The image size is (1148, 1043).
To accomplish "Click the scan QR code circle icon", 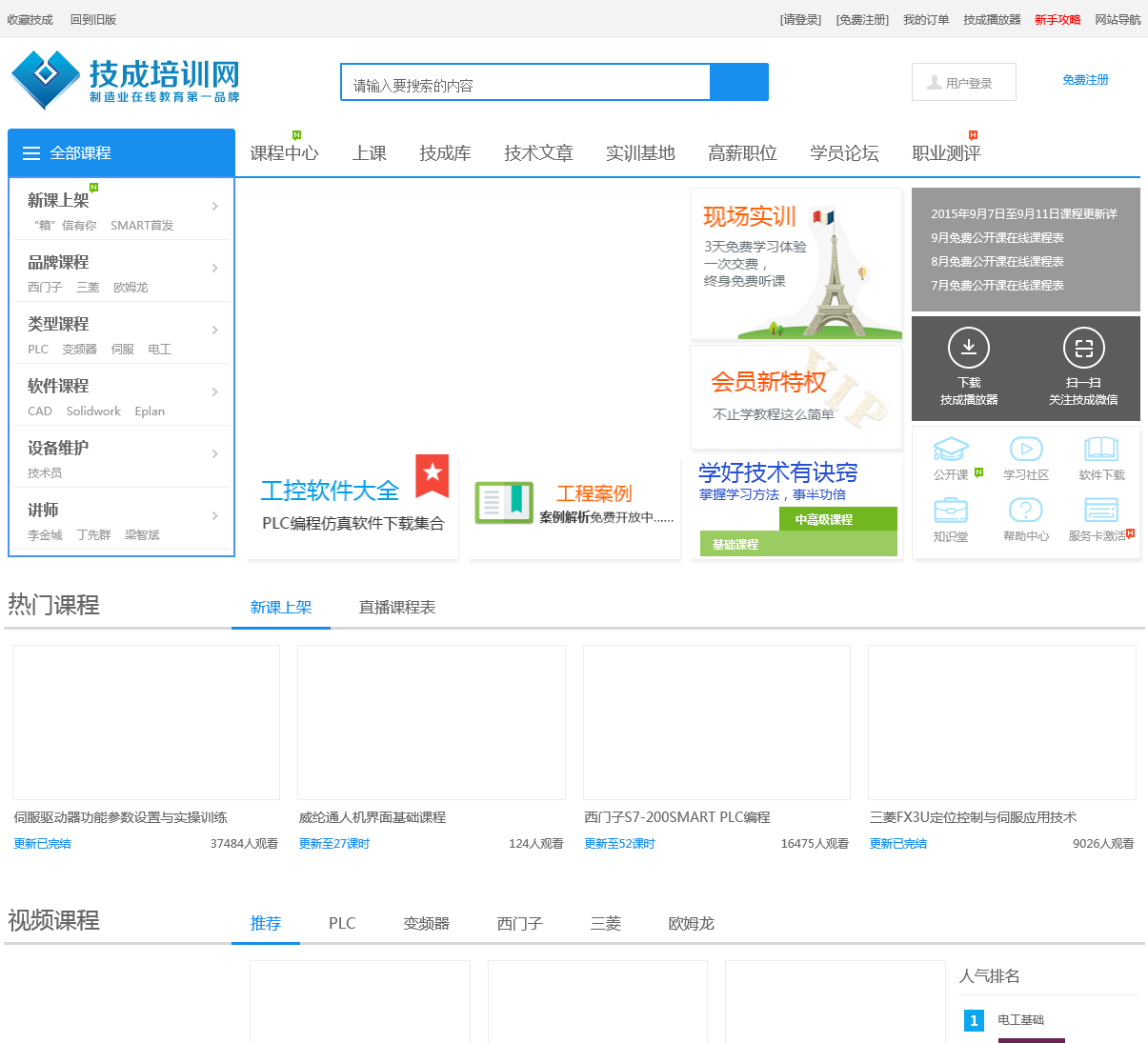I will tap(1083, 348).
